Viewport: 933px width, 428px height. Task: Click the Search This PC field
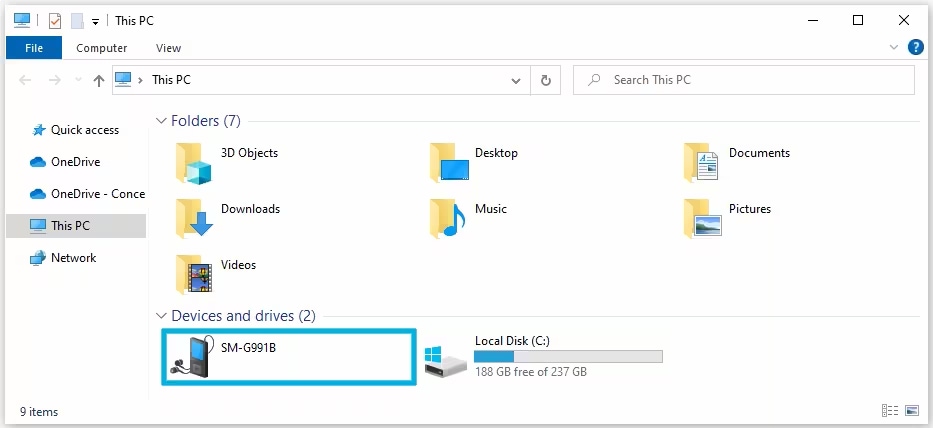[x=744, y=80]
